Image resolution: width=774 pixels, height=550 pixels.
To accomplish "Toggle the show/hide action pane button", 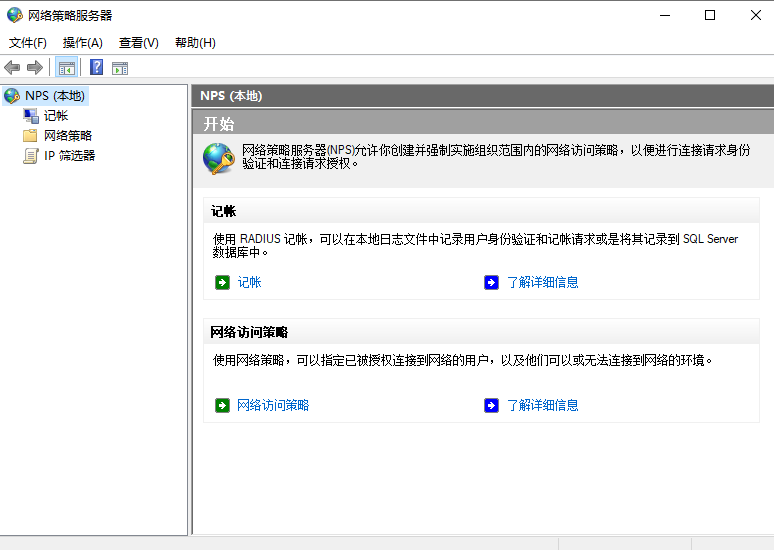I will coord(120,68).
